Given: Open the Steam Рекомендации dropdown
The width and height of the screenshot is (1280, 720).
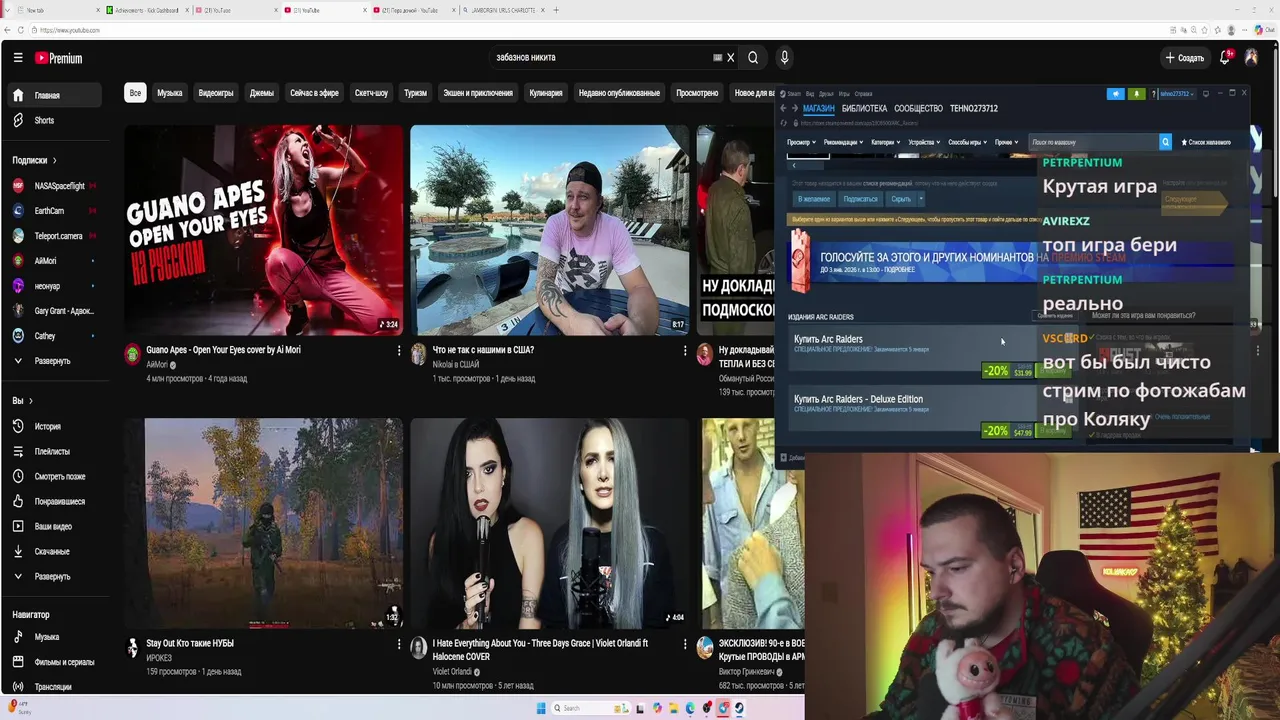Looking at the screenshot, I should [843, 142].
